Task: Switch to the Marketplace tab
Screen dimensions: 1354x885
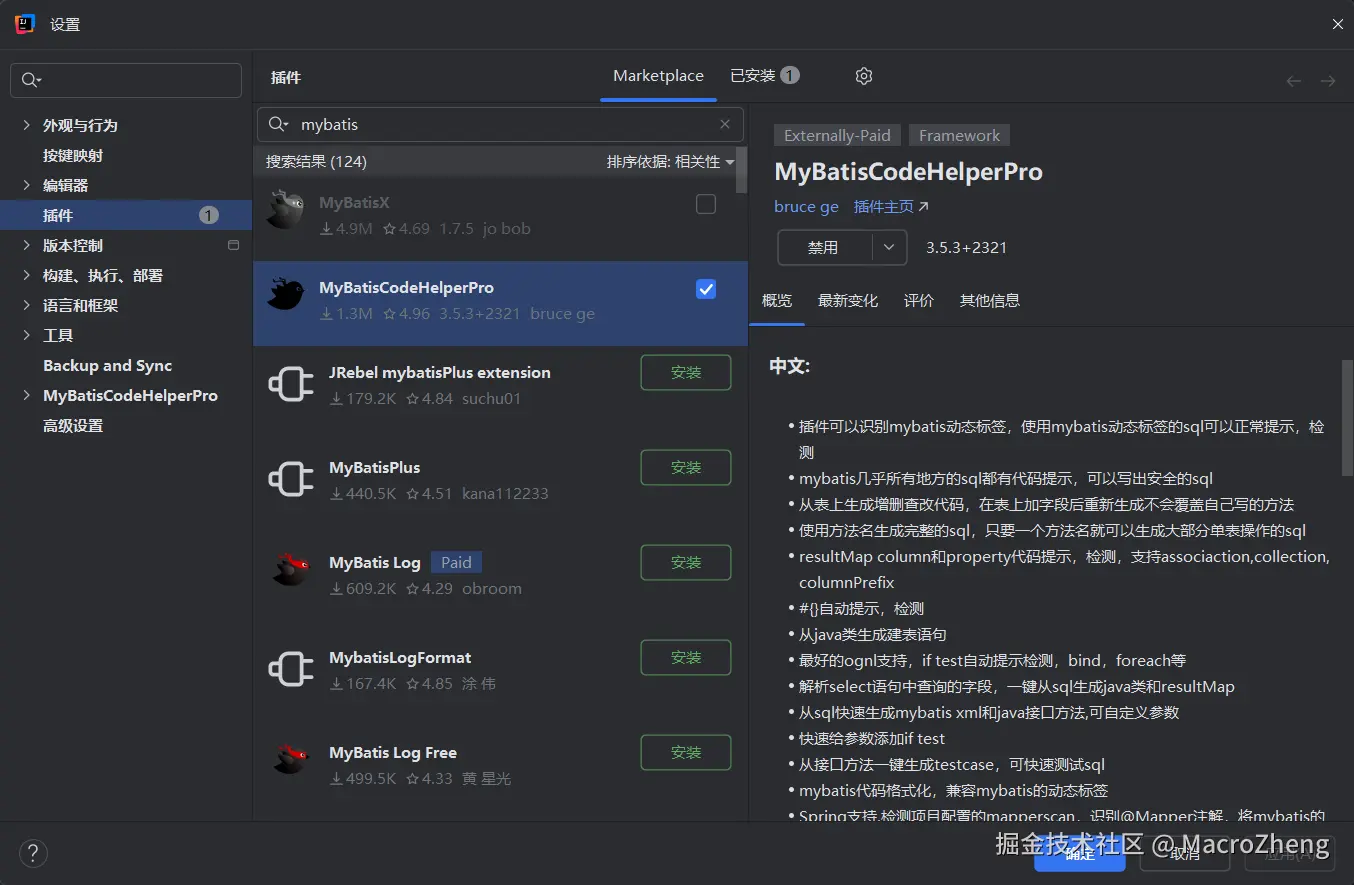Action: coord(658,76)
